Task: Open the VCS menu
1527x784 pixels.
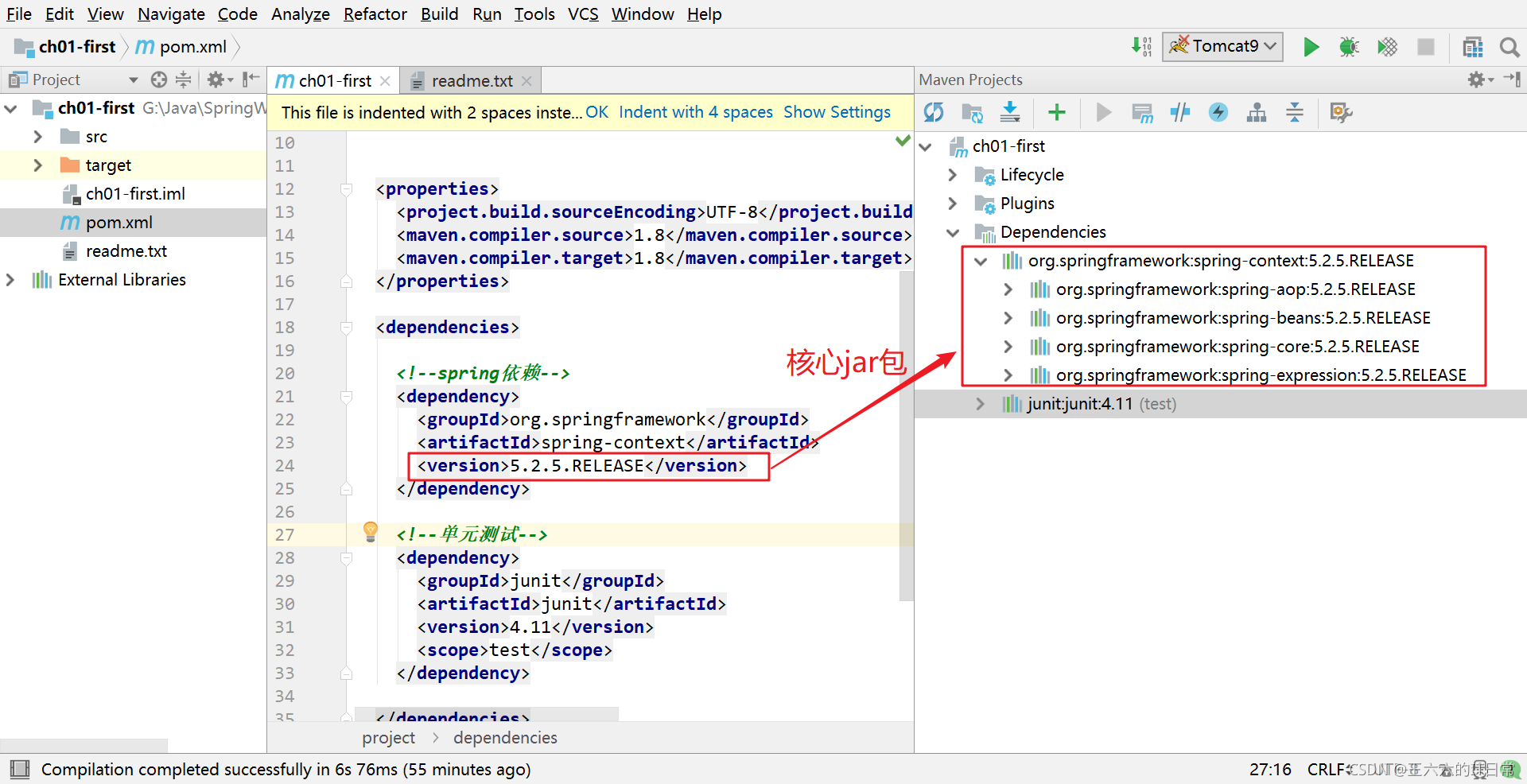Action: (x=583, y=14)
